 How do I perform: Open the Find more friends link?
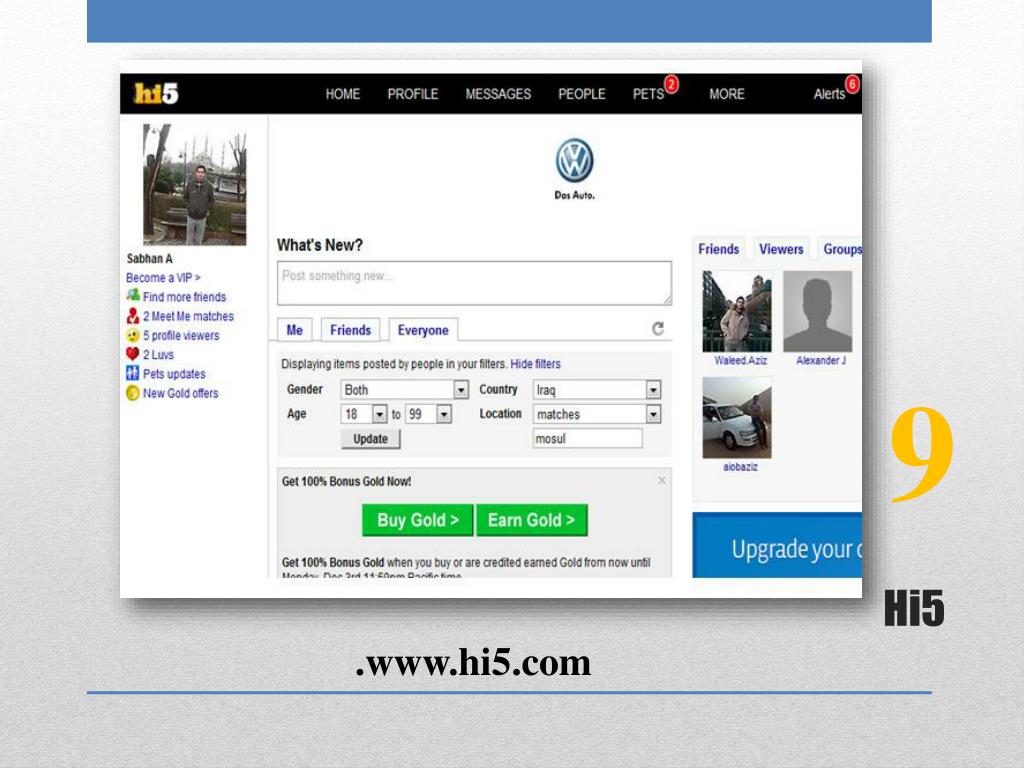185,296
